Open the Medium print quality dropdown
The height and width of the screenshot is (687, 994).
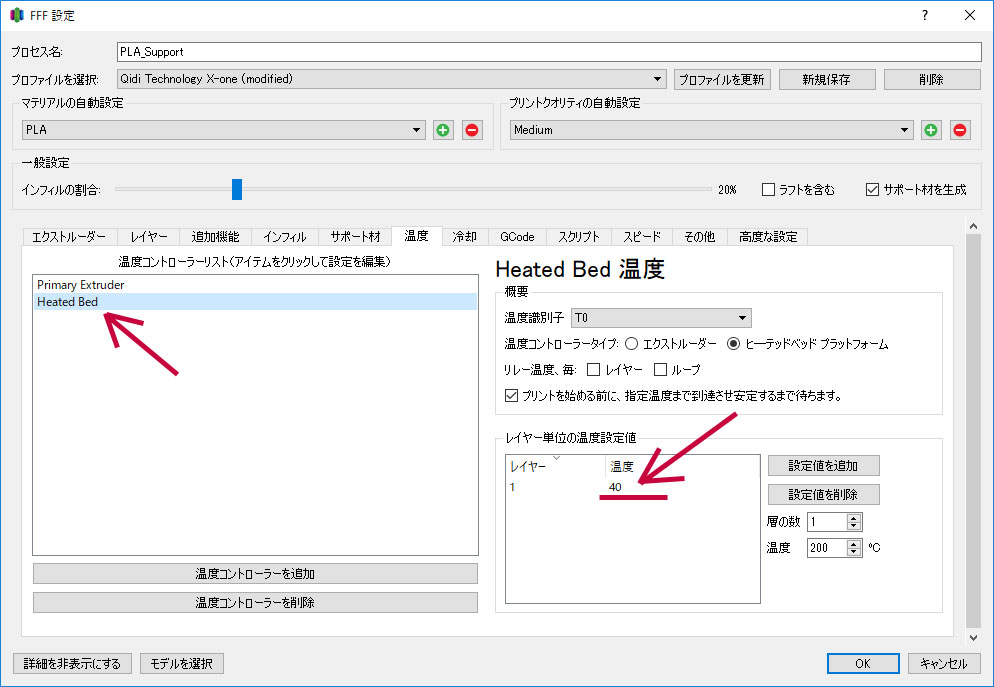click(x=710, y=130)
